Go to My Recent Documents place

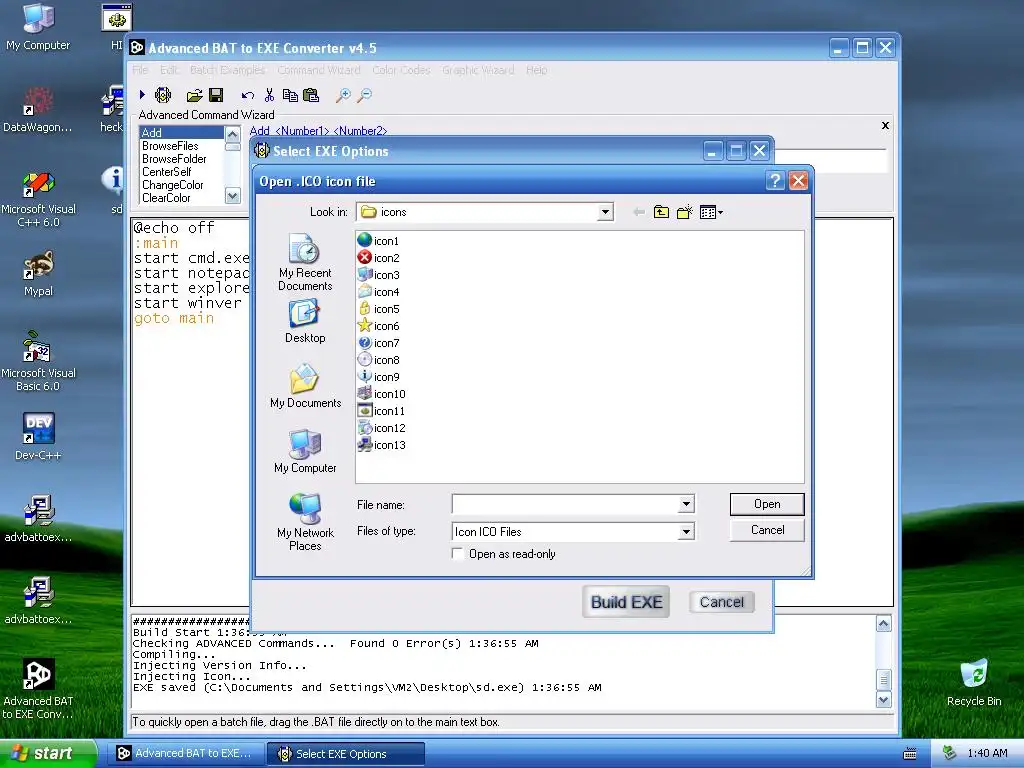tap(305, 263)
